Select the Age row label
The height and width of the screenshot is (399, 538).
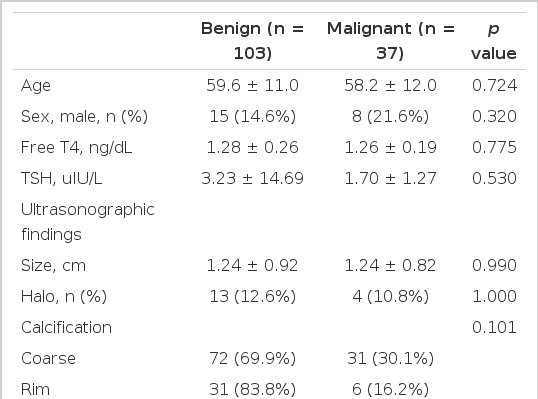tap(36, 85)
